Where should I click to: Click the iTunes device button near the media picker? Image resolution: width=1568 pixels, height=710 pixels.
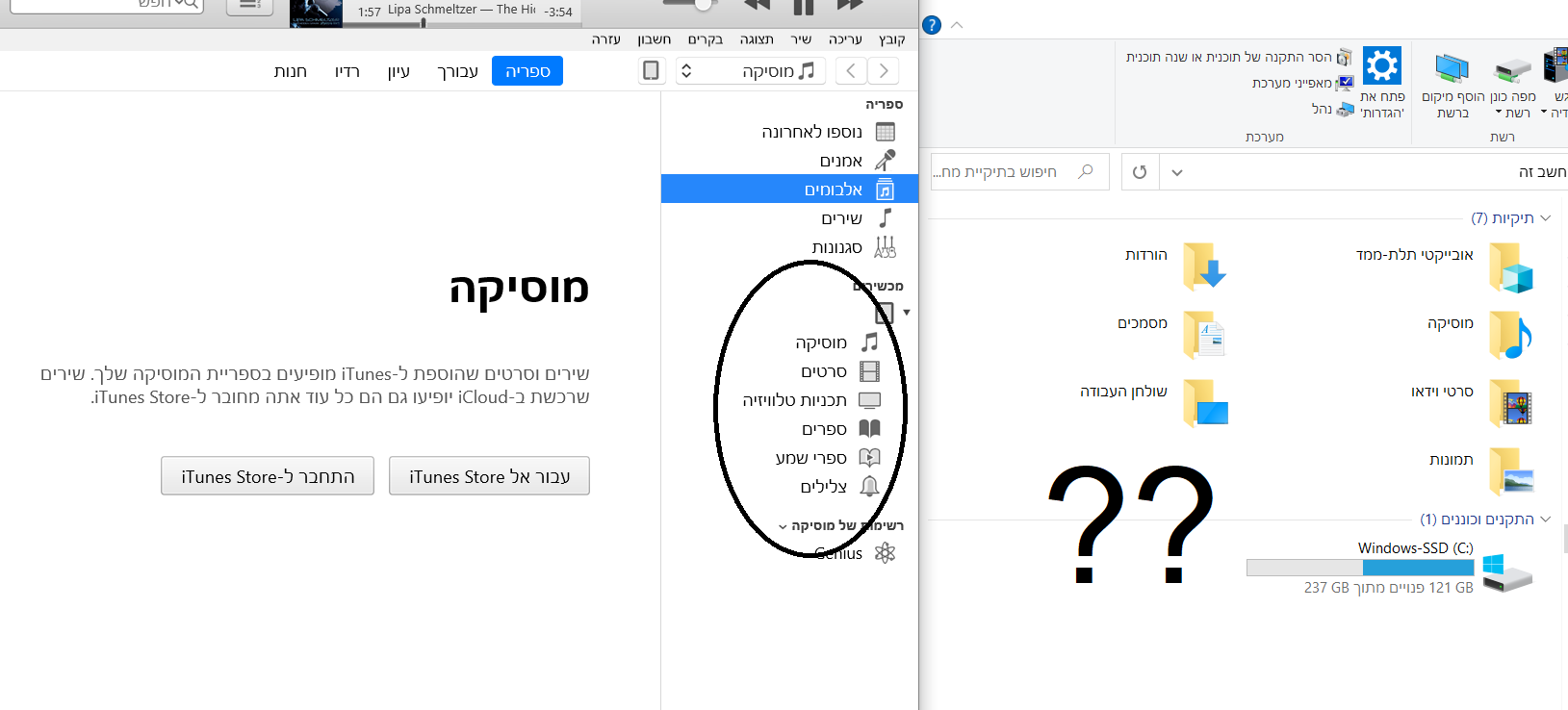(652, 70)
